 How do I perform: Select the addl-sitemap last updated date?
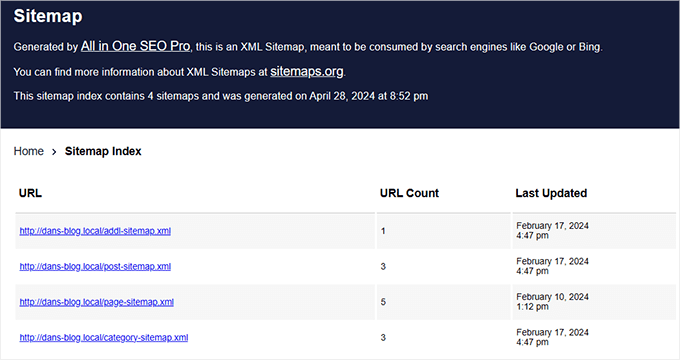click(552, 231)
